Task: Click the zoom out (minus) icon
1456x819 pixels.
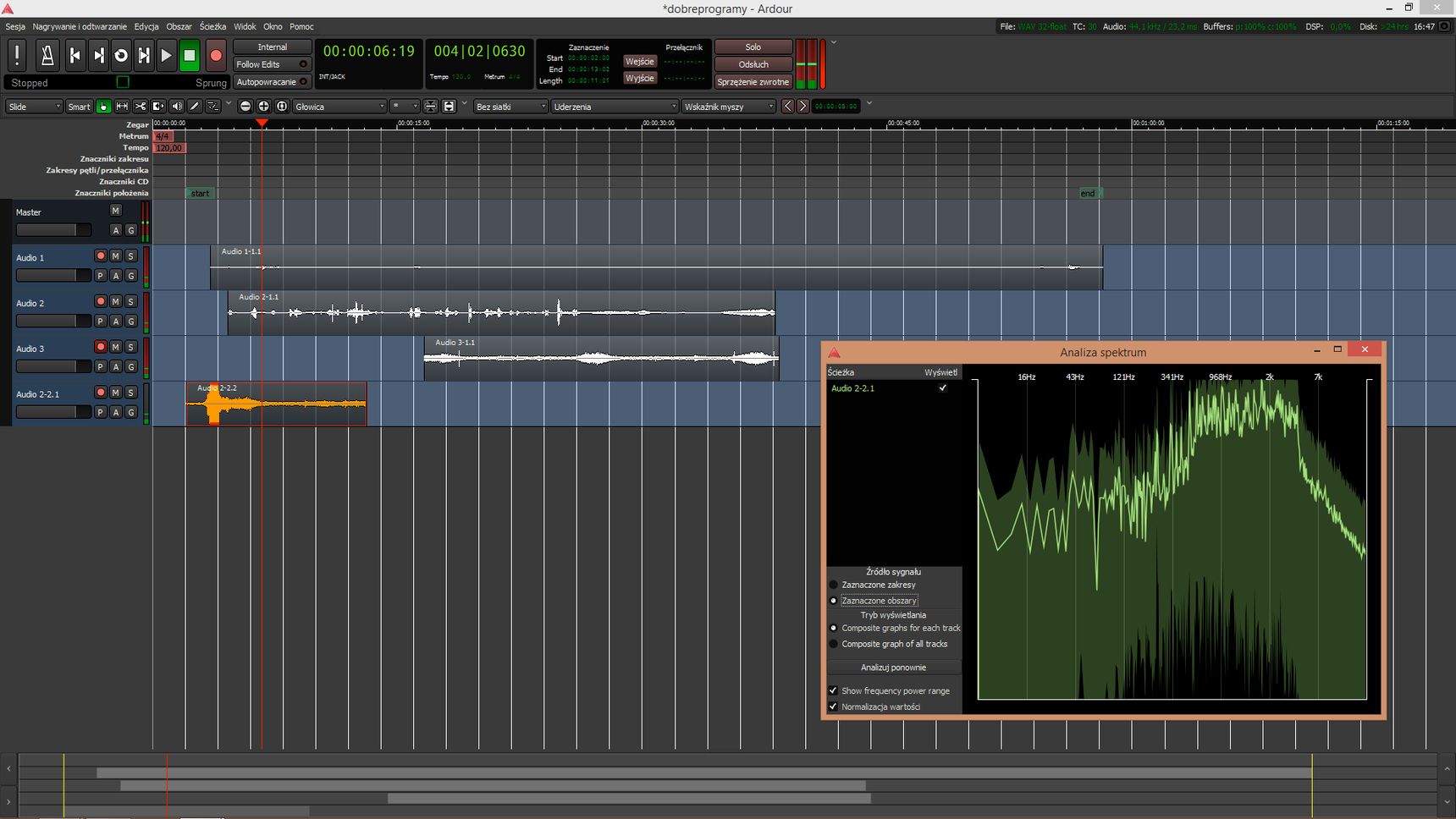Action: point(245,107)
